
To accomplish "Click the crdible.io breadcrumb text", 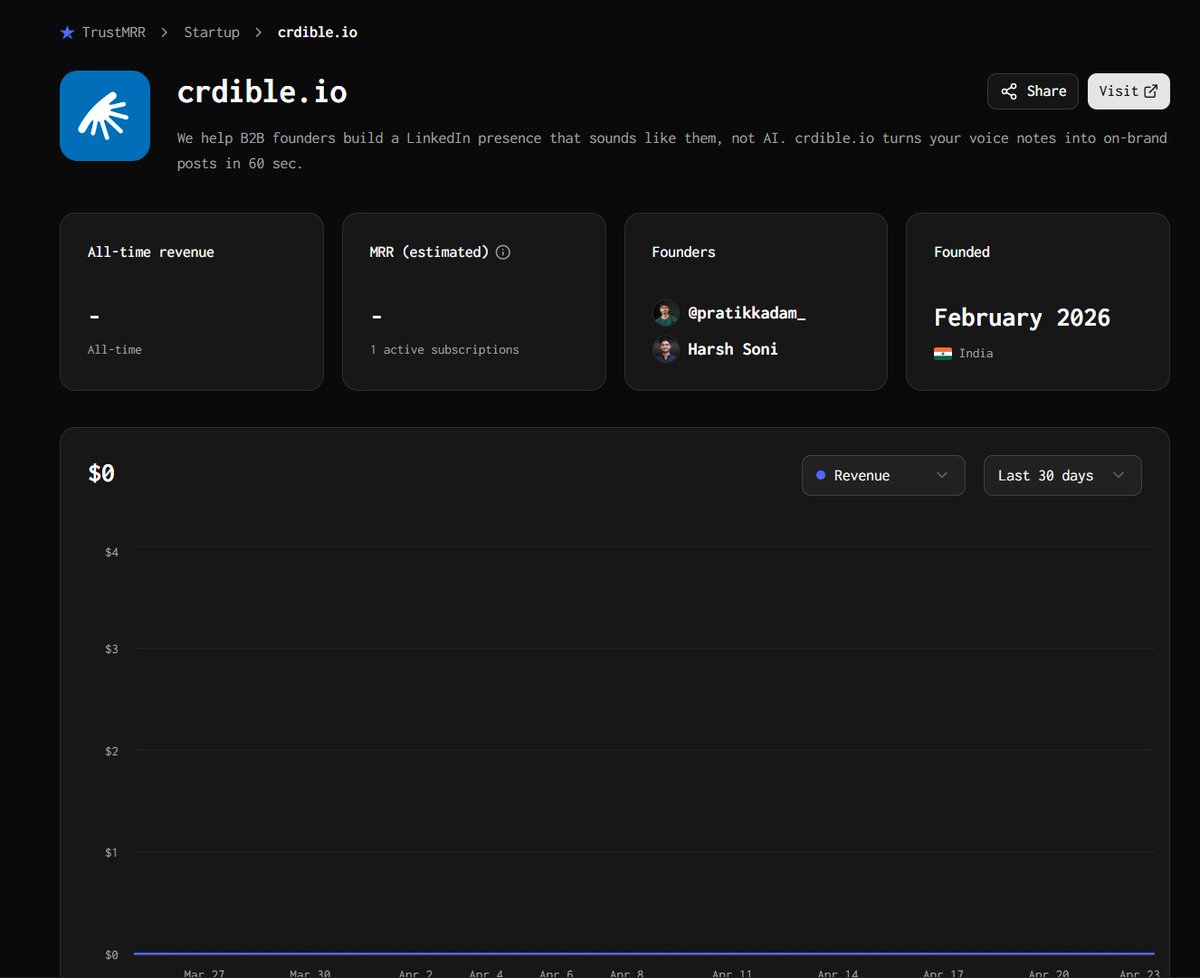I will click(317, 32).
